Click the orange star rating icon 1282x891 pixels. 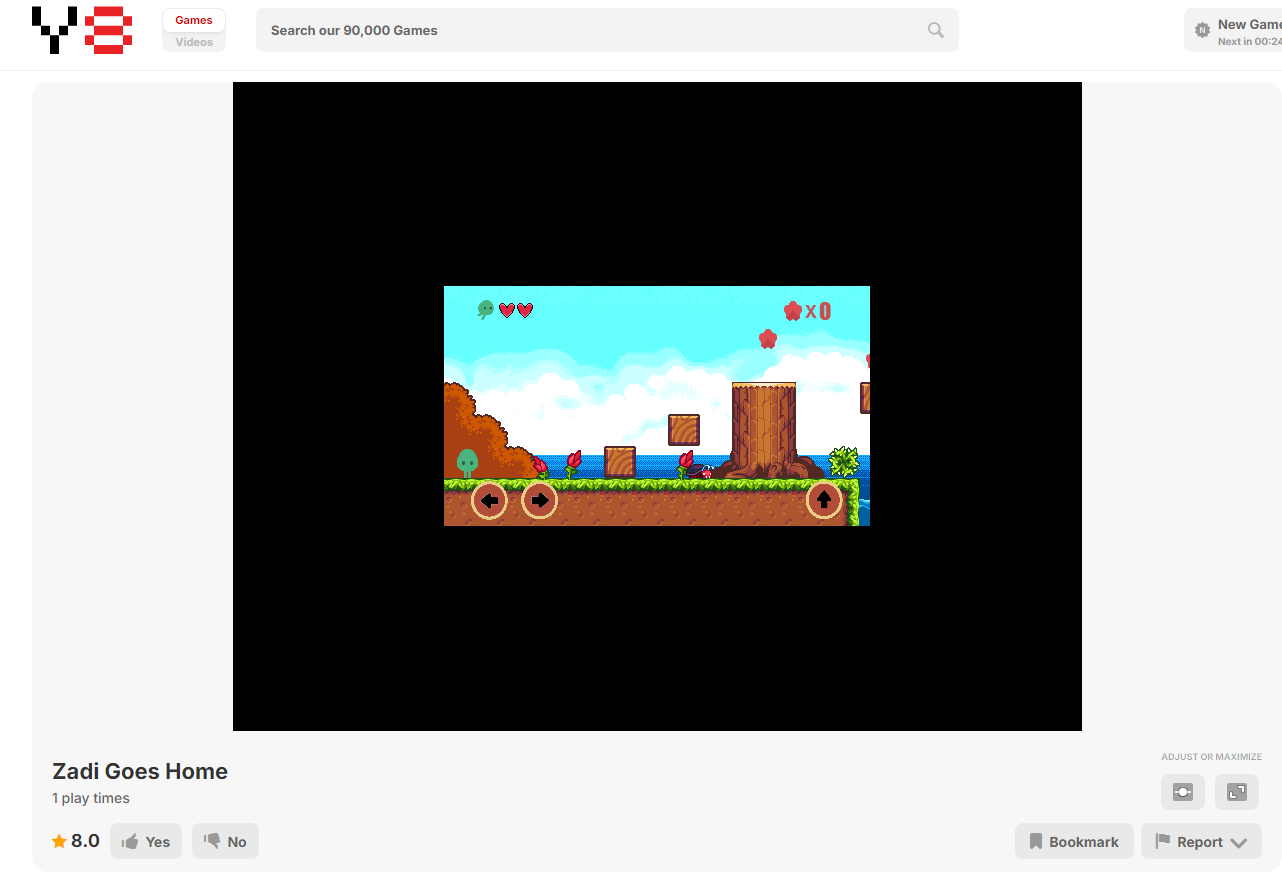click(60, 841)
